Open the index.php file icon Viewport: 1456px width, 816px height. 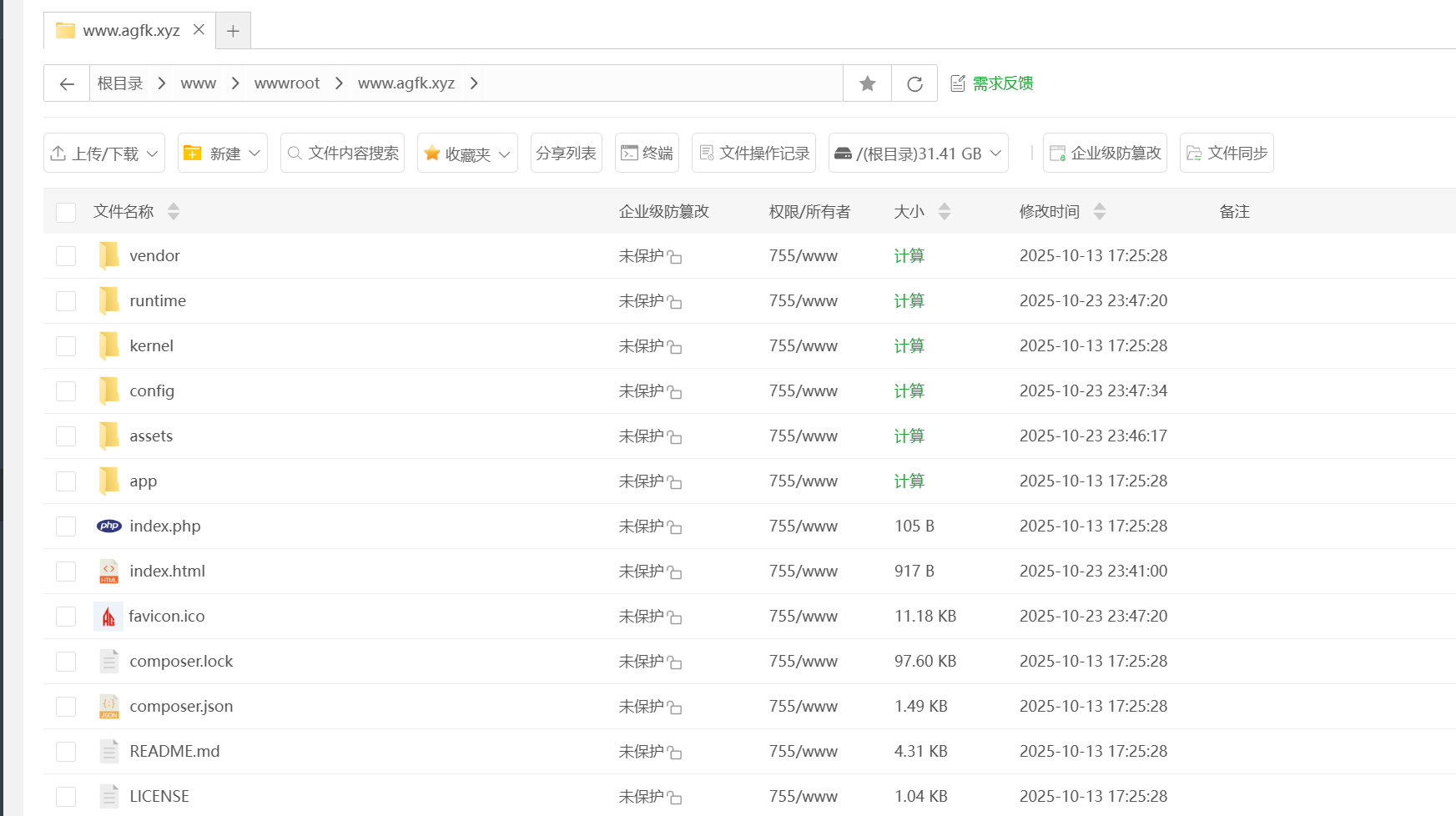pos(109,526)
